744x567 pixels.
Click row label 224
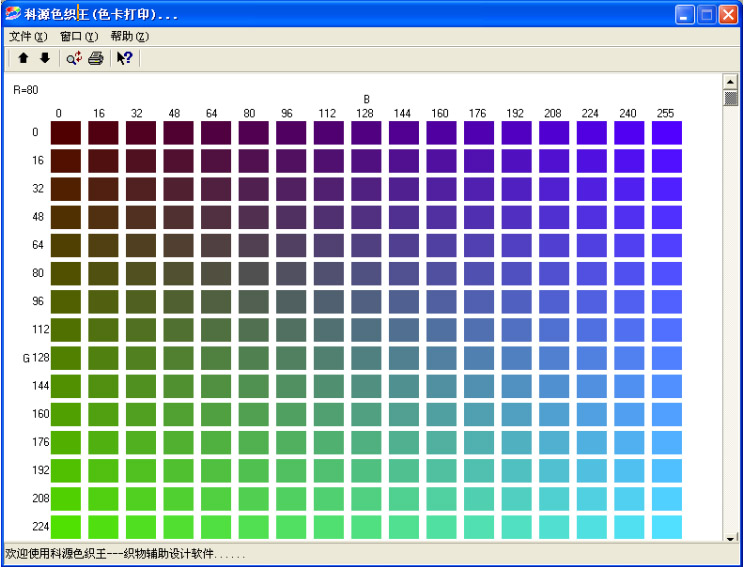point(41,526)
